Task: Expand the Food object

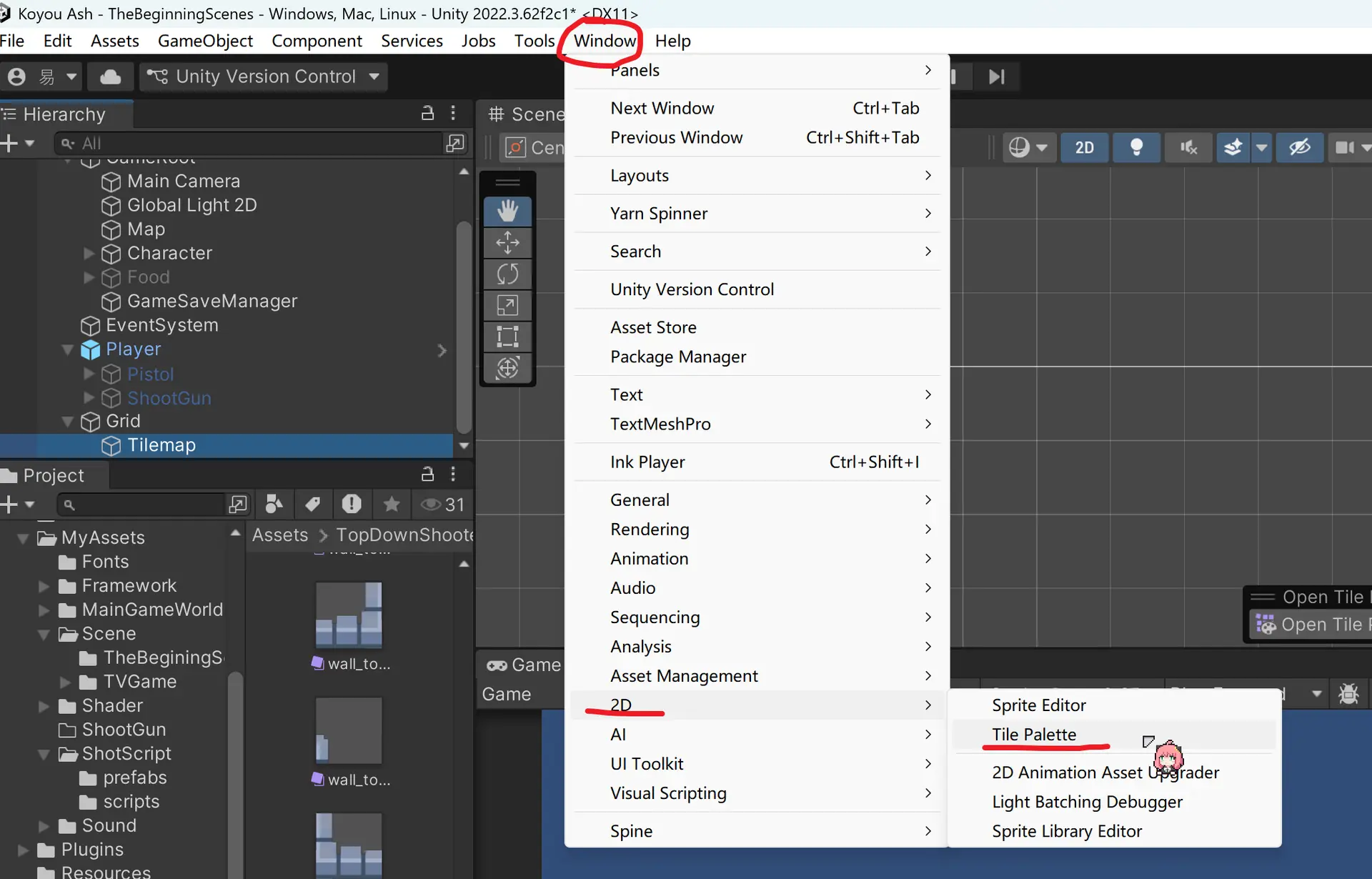Action: (89, 277)
